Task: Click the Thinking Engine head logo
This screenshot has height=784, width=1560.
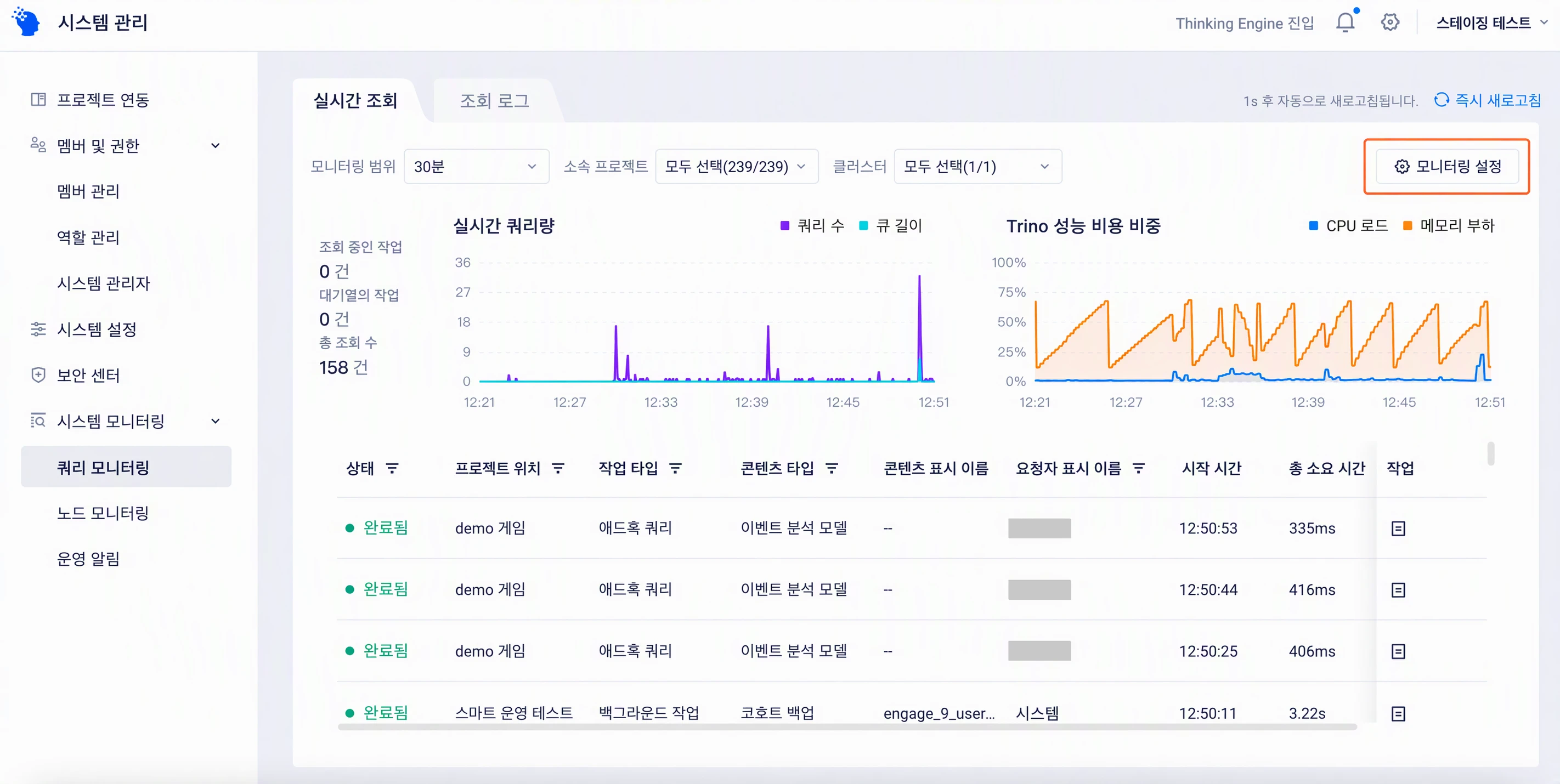Action: coord(26,21)
